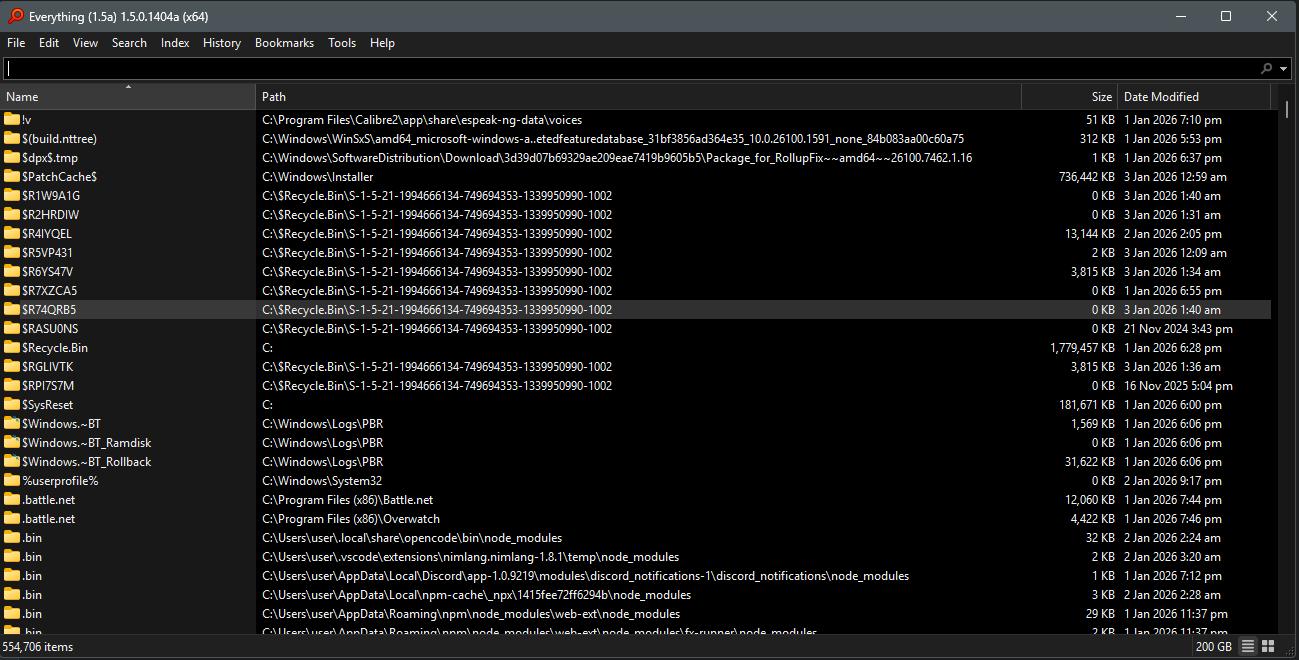Click folder icon of $Recycle.Bin
Viewport: 1299px width, 660px height.
tap(12, 347)
